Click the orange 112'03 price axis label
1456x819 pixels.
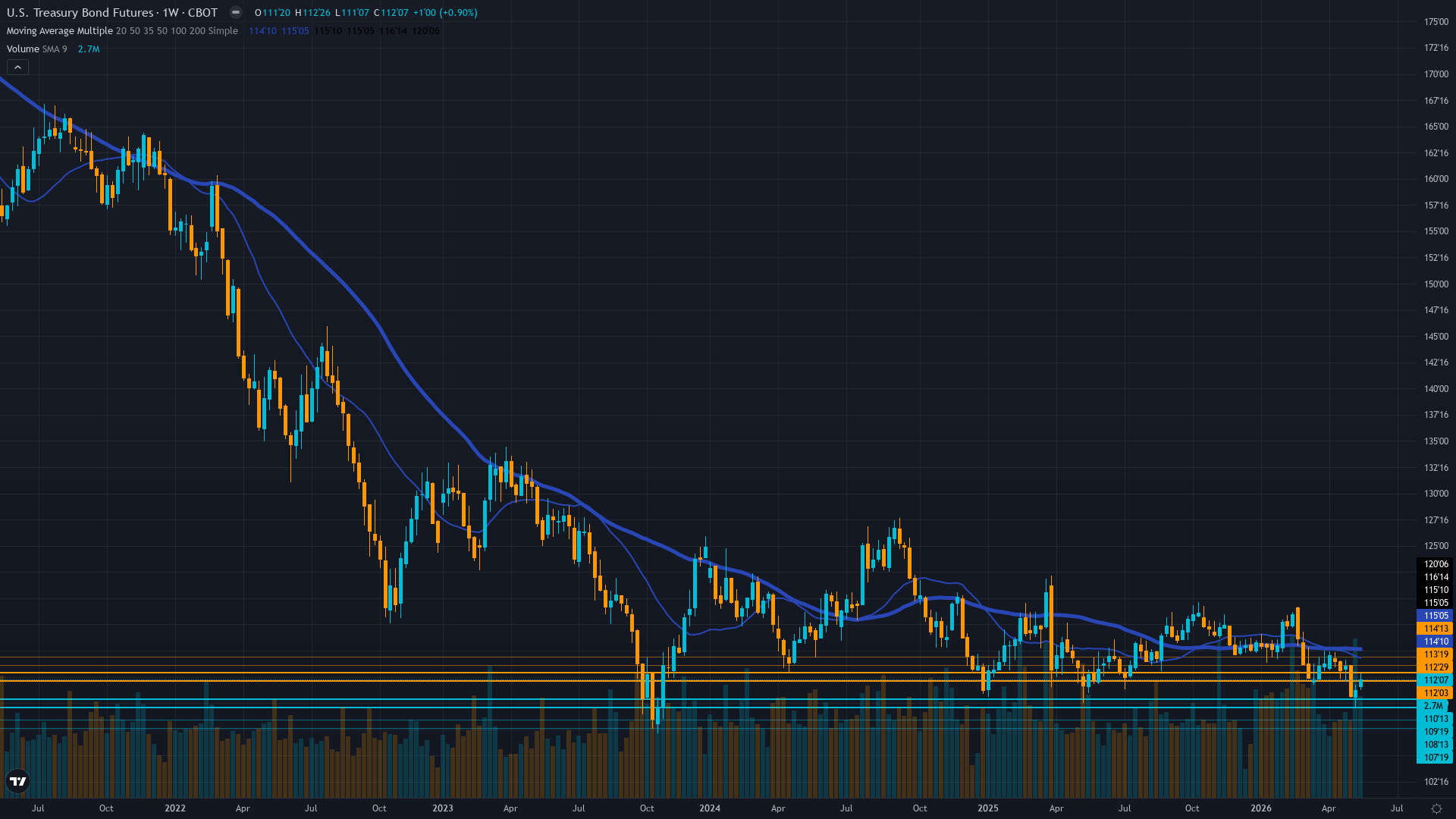pyautogui.click(x=1435, y=693)
